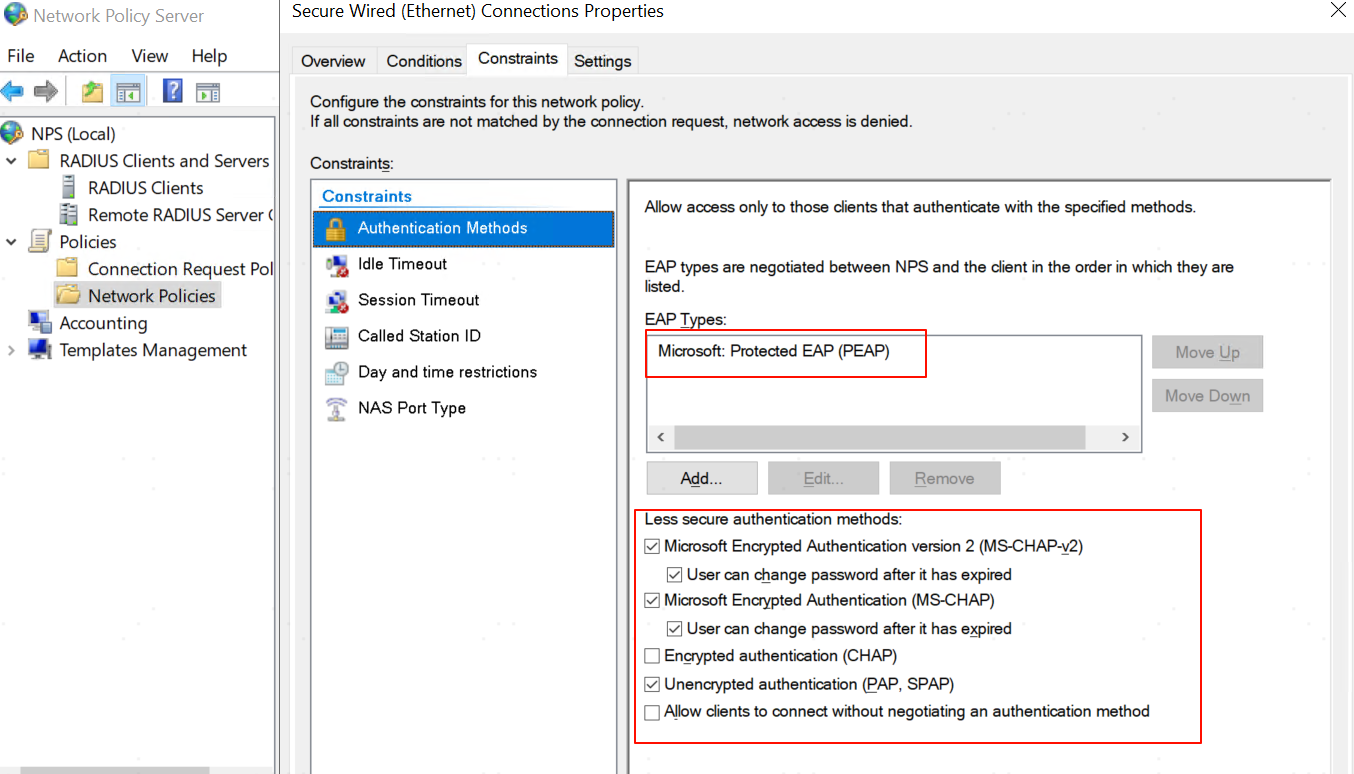This screenshot has width=1354, height=774.
Task: Expand the Templates Management tree node
Action: [x=11, y=350]
